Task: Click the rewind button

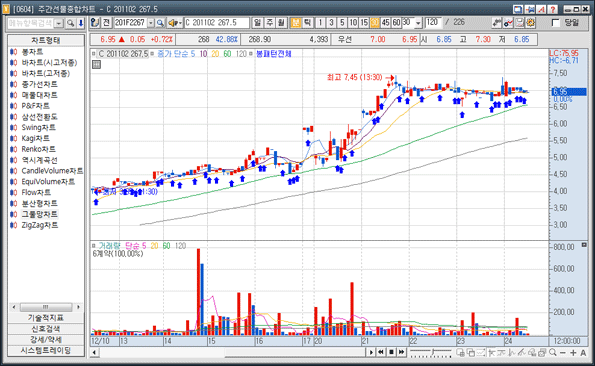Action: pos(381,352)
